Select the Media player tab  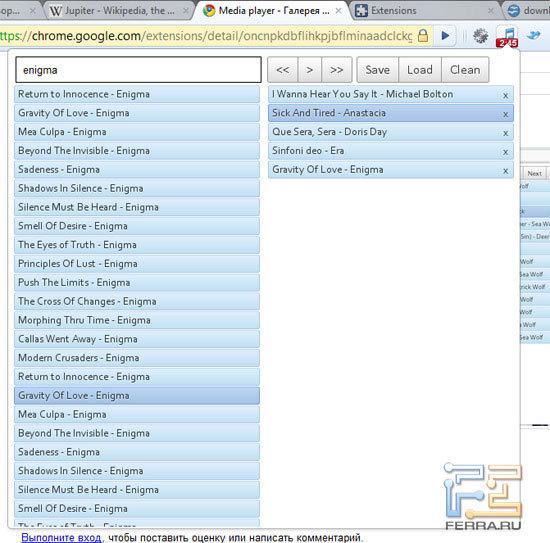tap(274, 11)
